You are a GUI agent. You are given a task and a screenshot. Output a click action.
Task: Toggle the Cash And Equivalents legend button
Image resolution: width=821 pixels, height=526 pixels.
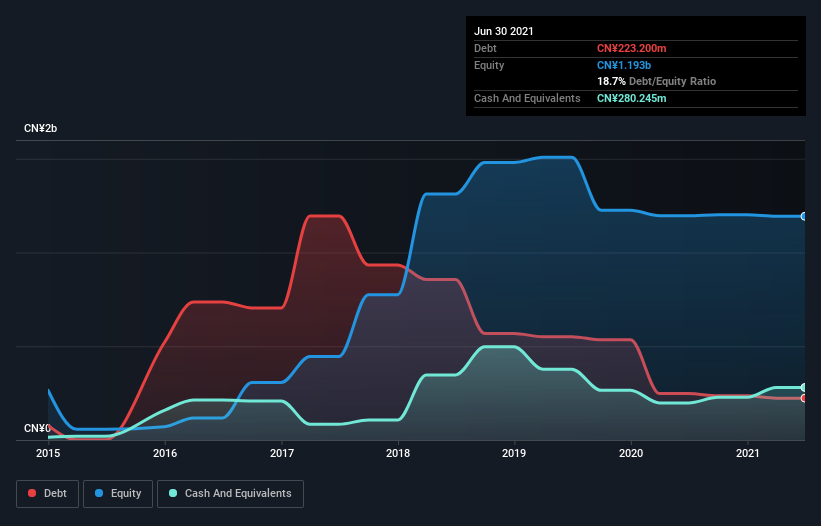tap(230, 494)
